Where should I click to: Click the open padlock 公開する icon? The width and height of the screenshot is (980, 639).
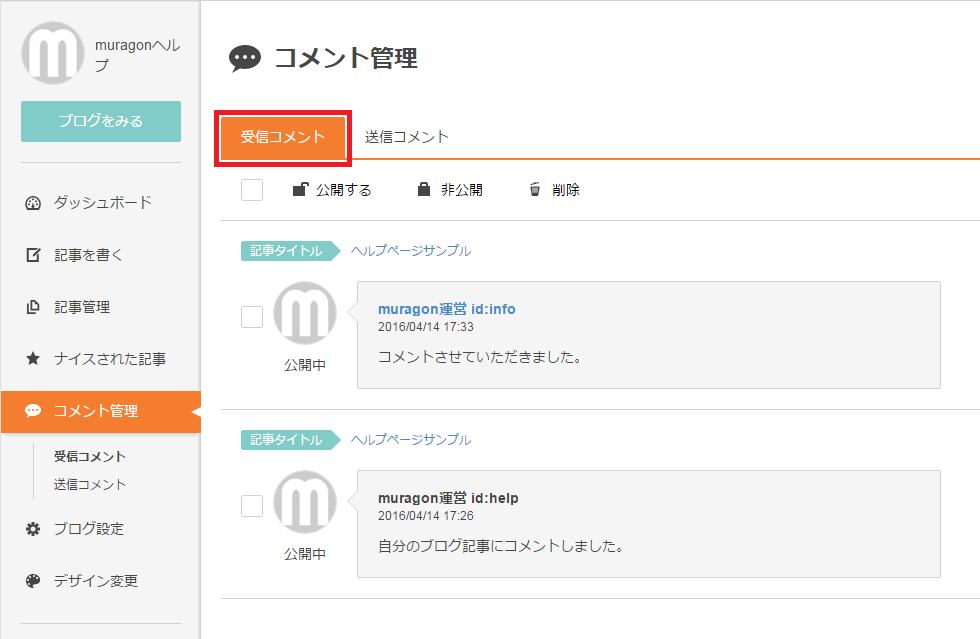coord(299,189)
